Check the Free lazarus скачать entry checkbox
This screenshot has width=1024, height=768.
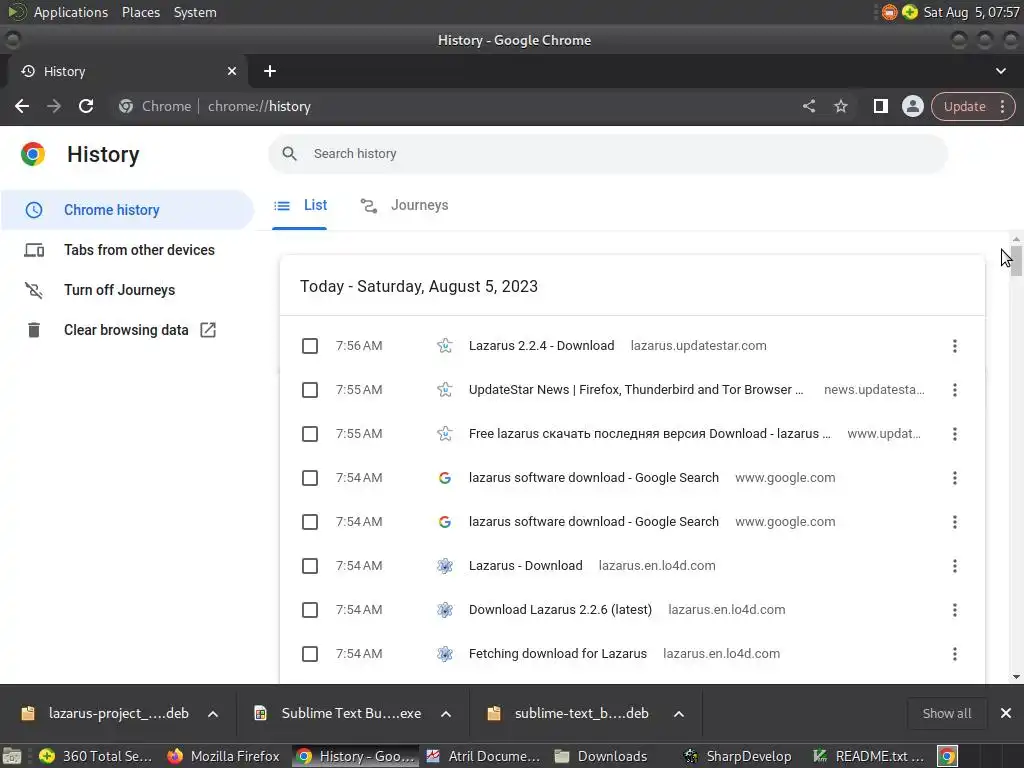(310, 434)
